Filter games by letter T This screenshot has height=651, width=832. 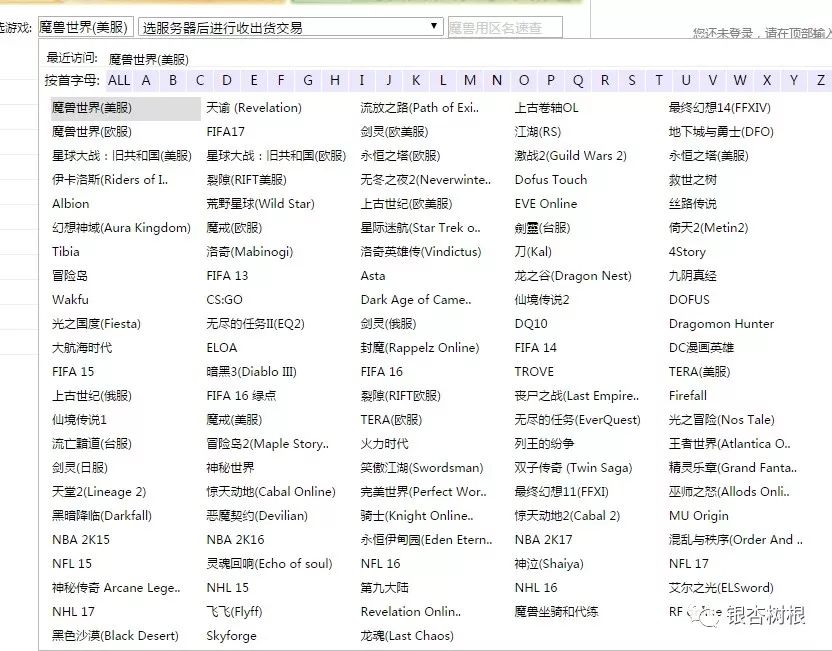point(658,80)
